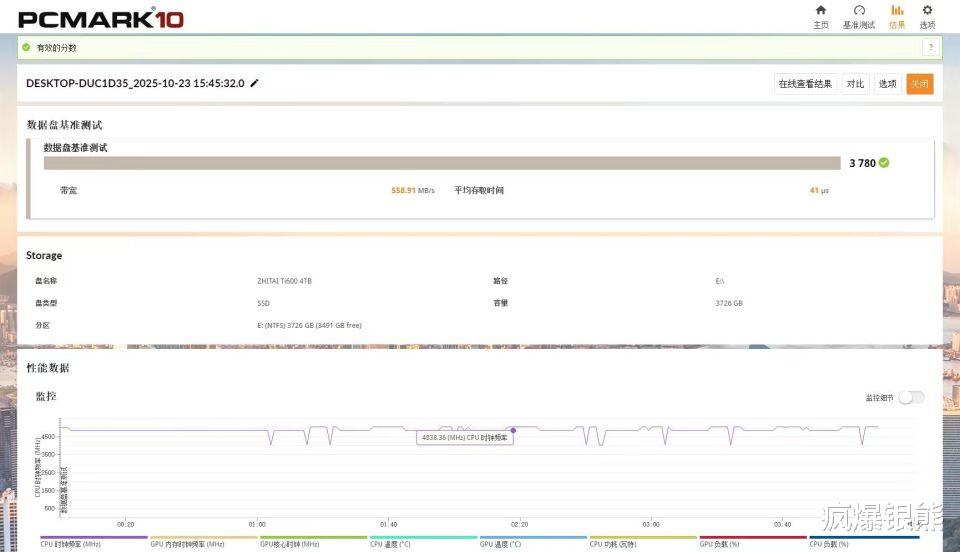Click the 41 μs access time value
Viewport: 960px width, 552px height.
tap(819, 190)
